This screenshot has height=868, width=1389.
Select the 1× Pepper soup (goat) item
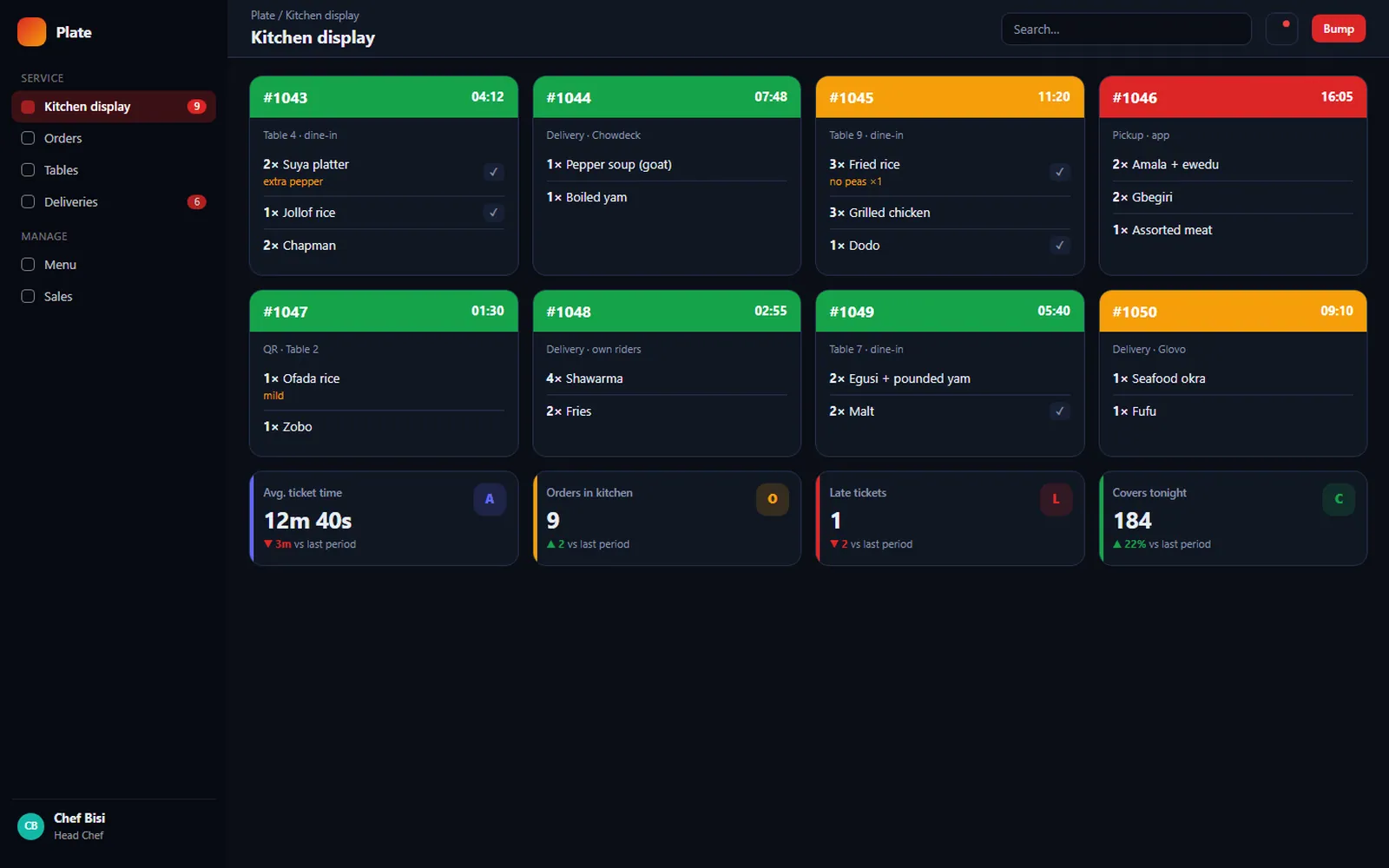(667, 165)
